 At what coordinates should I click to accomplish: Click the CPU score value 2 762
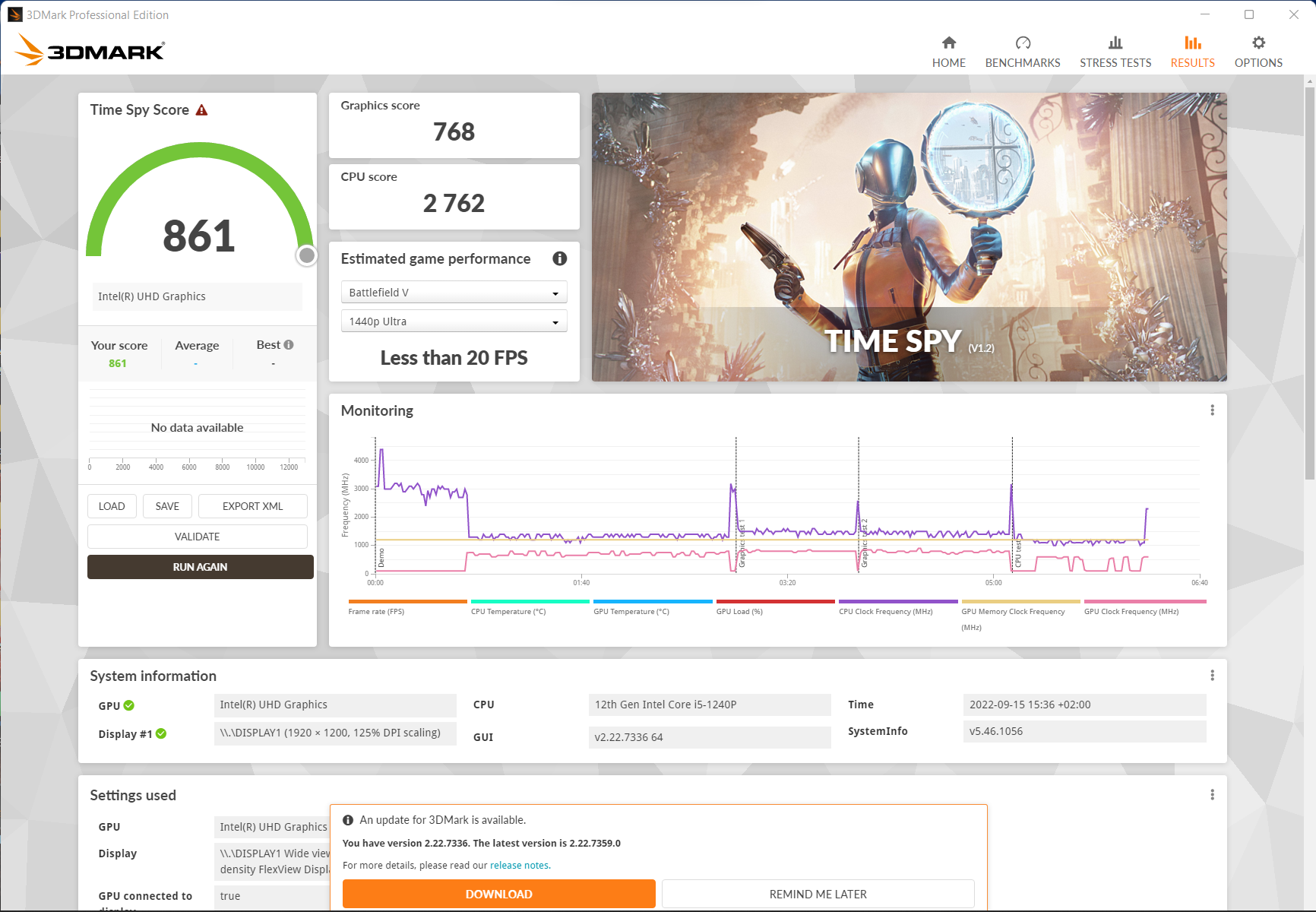pyautogui.click(x=454, y=204)
